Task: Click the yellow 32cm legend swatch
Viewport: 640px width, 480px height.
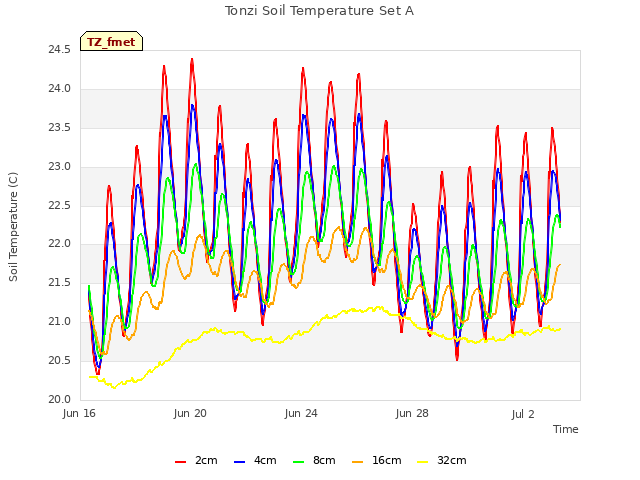Action: click(423, 462)
